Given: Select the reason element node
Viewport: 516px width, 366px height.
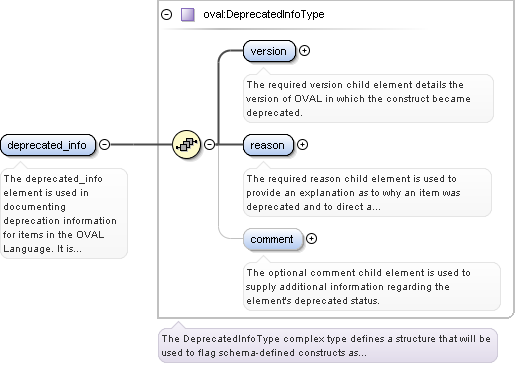Looking at the screenshot, I should point(269,145).
